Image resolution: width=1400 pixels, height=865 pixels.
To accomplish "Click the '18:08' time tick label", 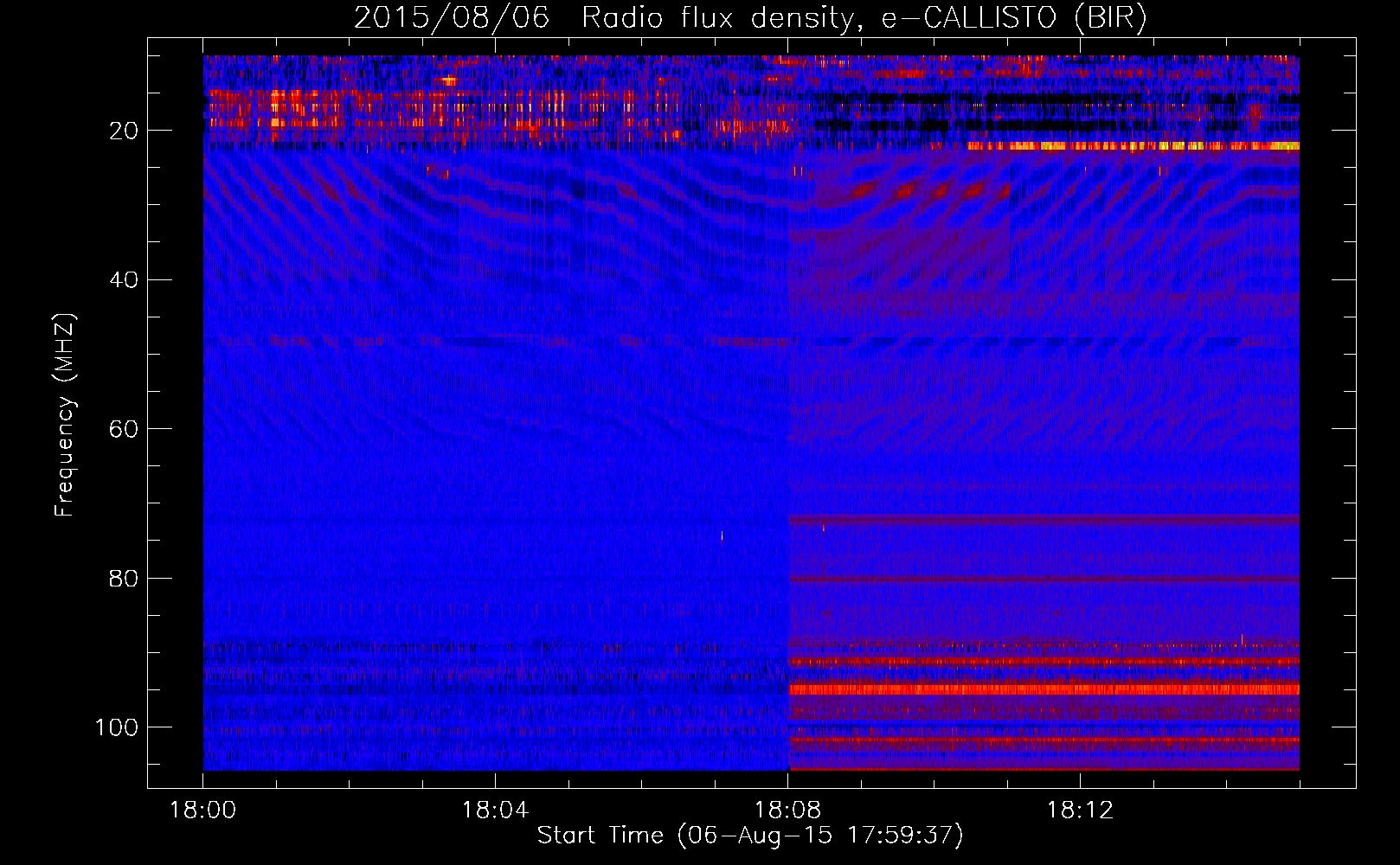I will coord(787,811).
